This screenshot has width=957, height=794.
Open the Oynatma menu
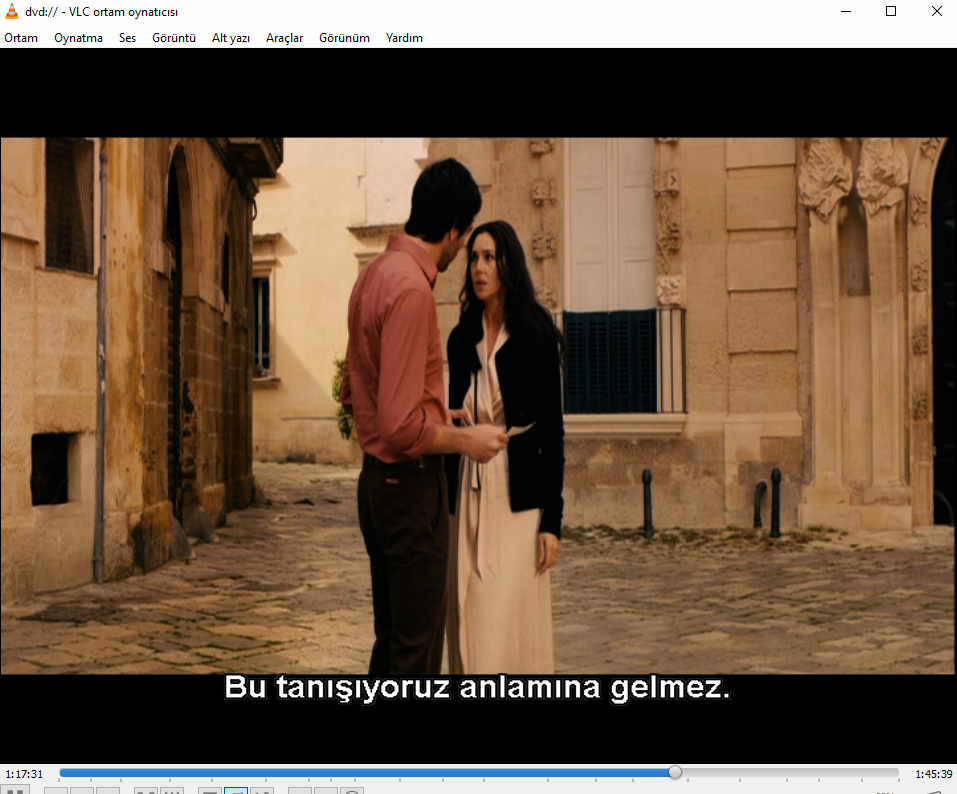click(78, 38)
